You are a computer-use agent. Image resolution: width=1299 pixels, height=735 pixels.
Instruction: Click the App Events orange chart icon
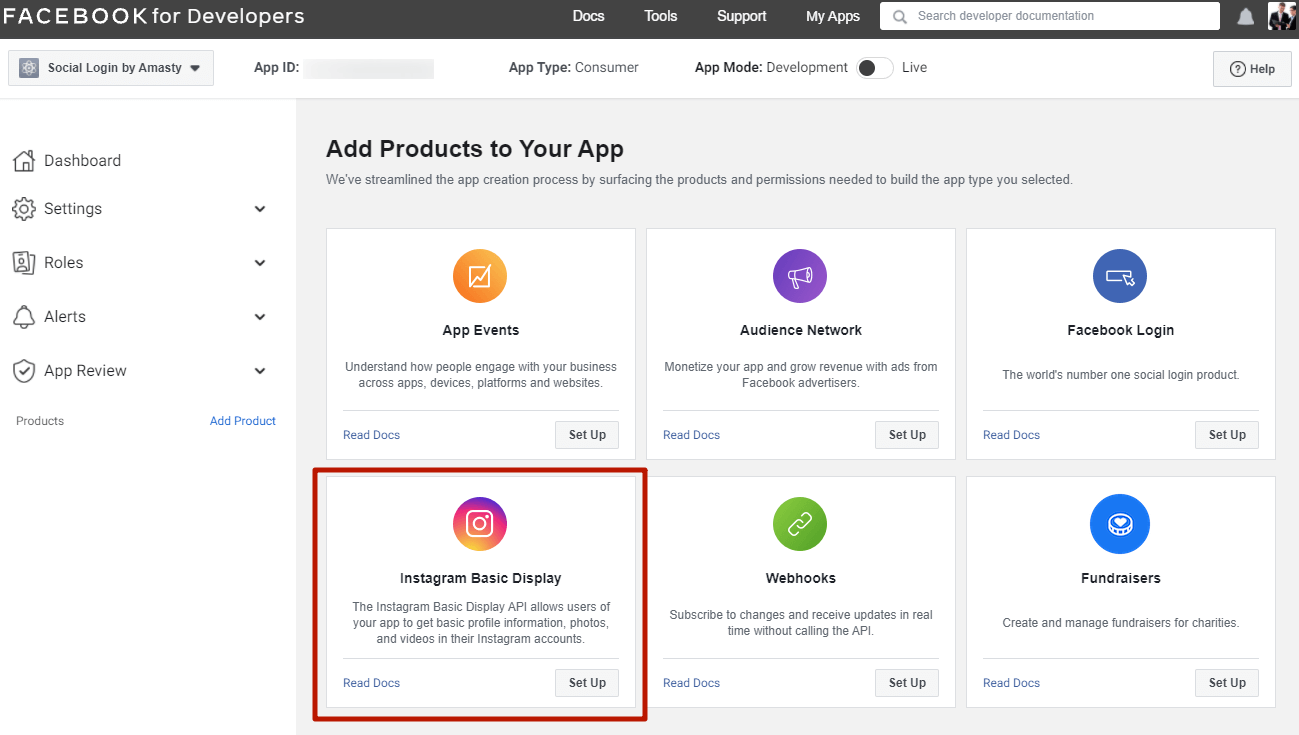pyautogui.click(x=480, y=276)
